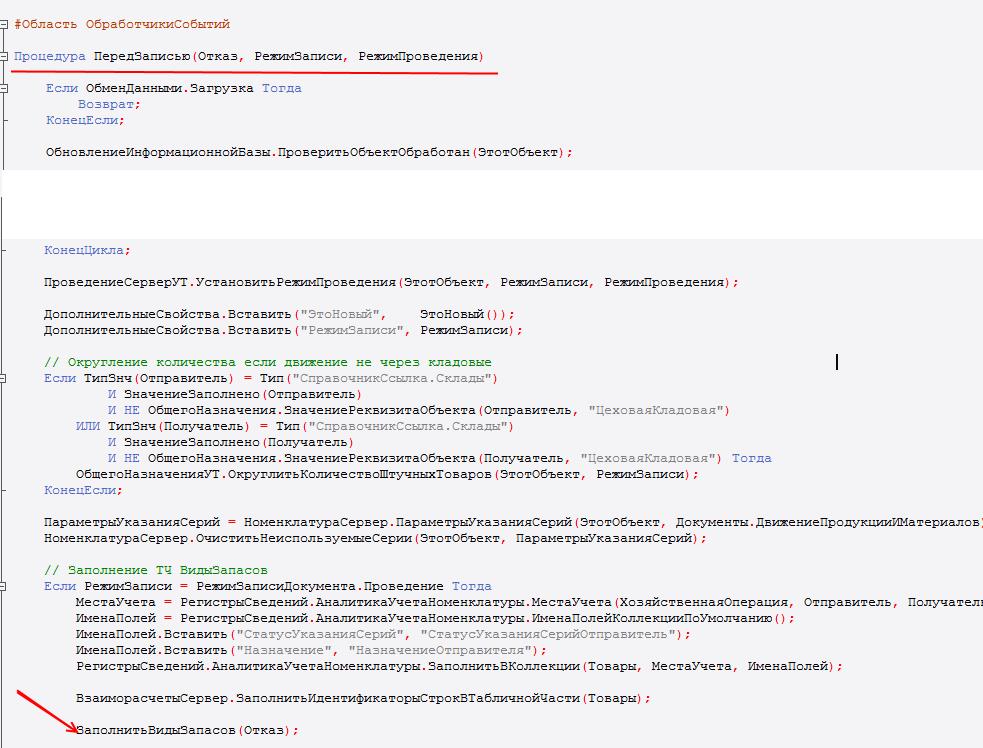The image size is (983, 748).
Task: Collapse the ОбработчикиСобытий region fold marker
Action: (5, 24)
